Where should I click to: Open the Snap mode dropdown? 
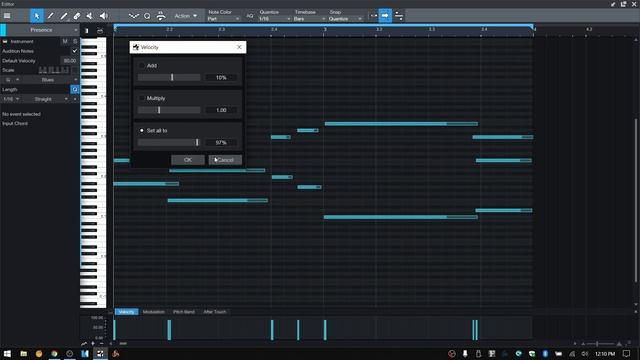coord(345,19)
